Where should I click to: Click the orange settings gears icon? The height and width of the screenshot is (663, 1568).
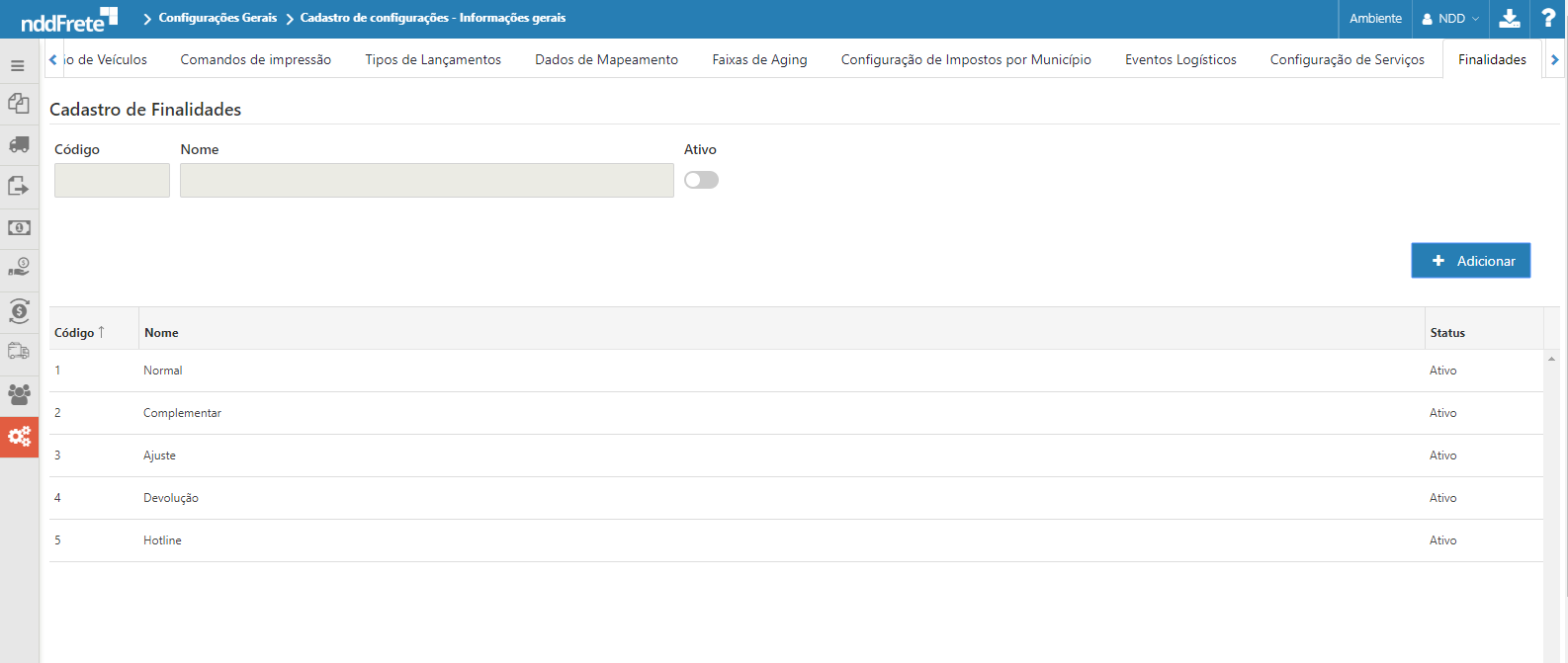(x=19, y=436)
